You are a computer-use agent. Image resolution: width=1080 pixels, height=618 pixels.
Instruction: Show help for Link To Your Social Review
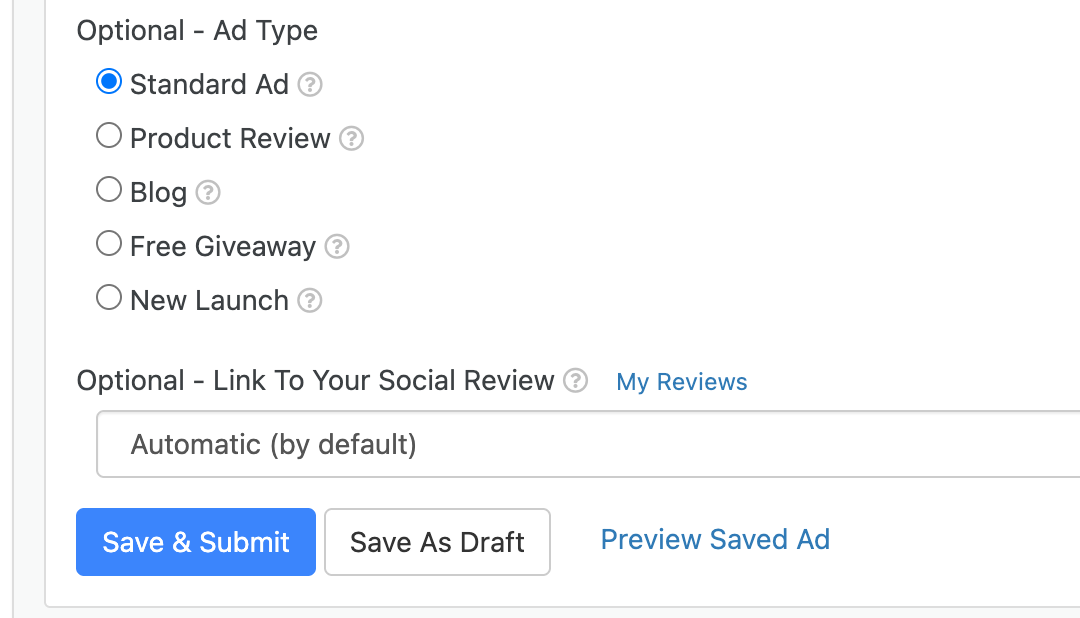click(x=575, y=381)
